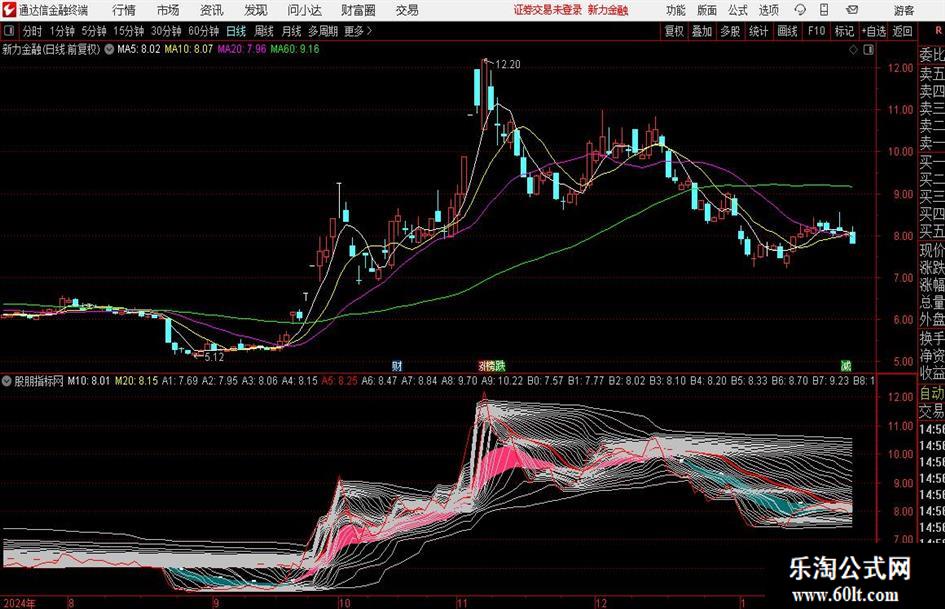Open main chart settings dropdown next to 新力金融
Viewport: 945px width, 609px height.
(x=109, y=49)
